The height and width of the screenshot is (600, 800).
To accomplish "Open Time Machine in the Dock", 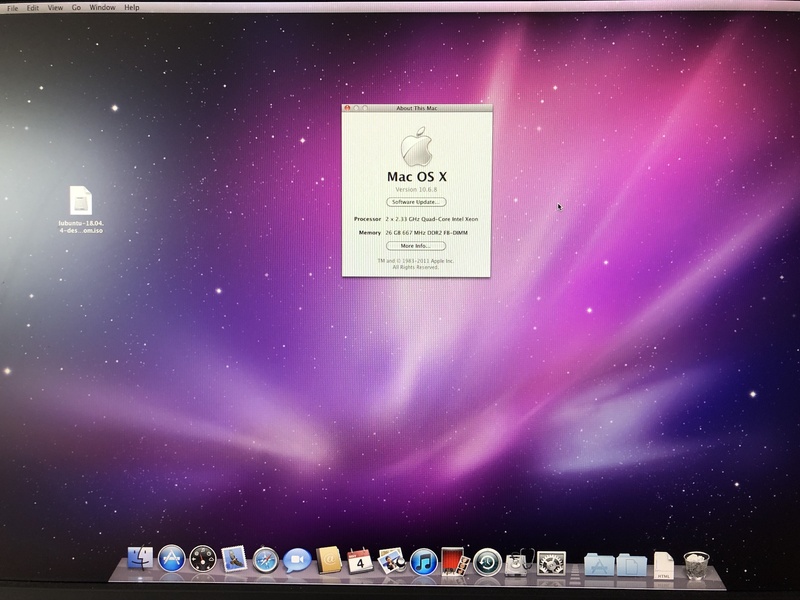I will (487, 562).
